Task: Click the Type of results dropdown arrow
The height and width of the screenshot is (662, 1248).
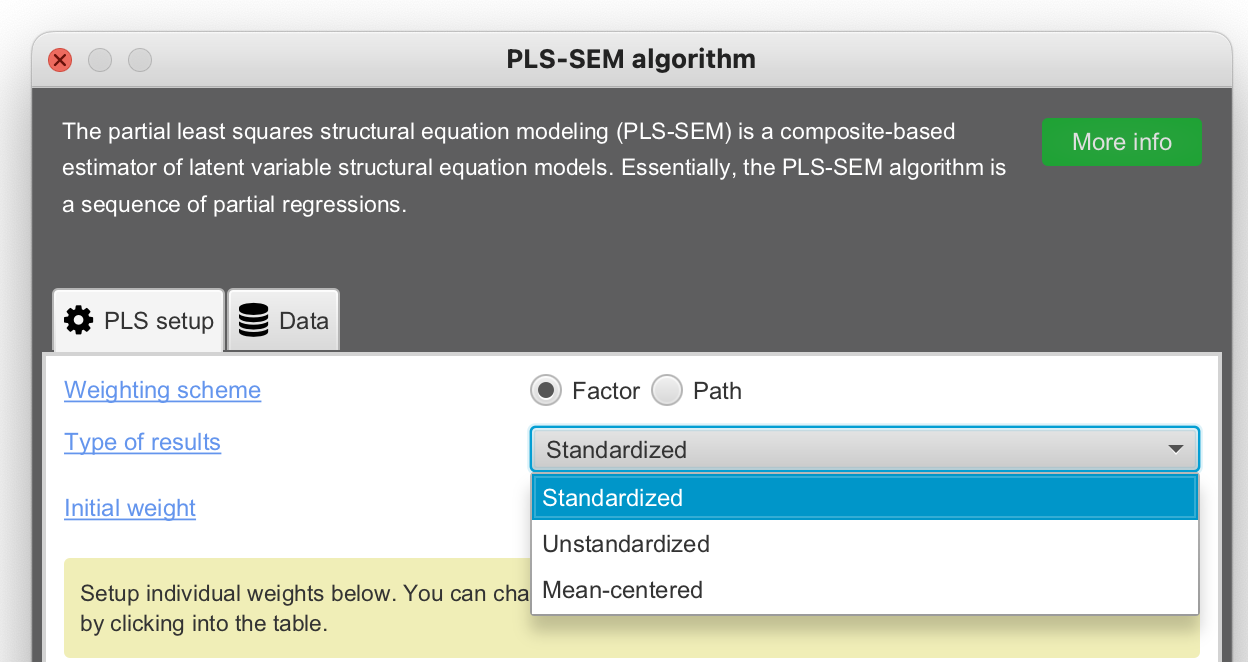Action: click(x=1176, y=450)
